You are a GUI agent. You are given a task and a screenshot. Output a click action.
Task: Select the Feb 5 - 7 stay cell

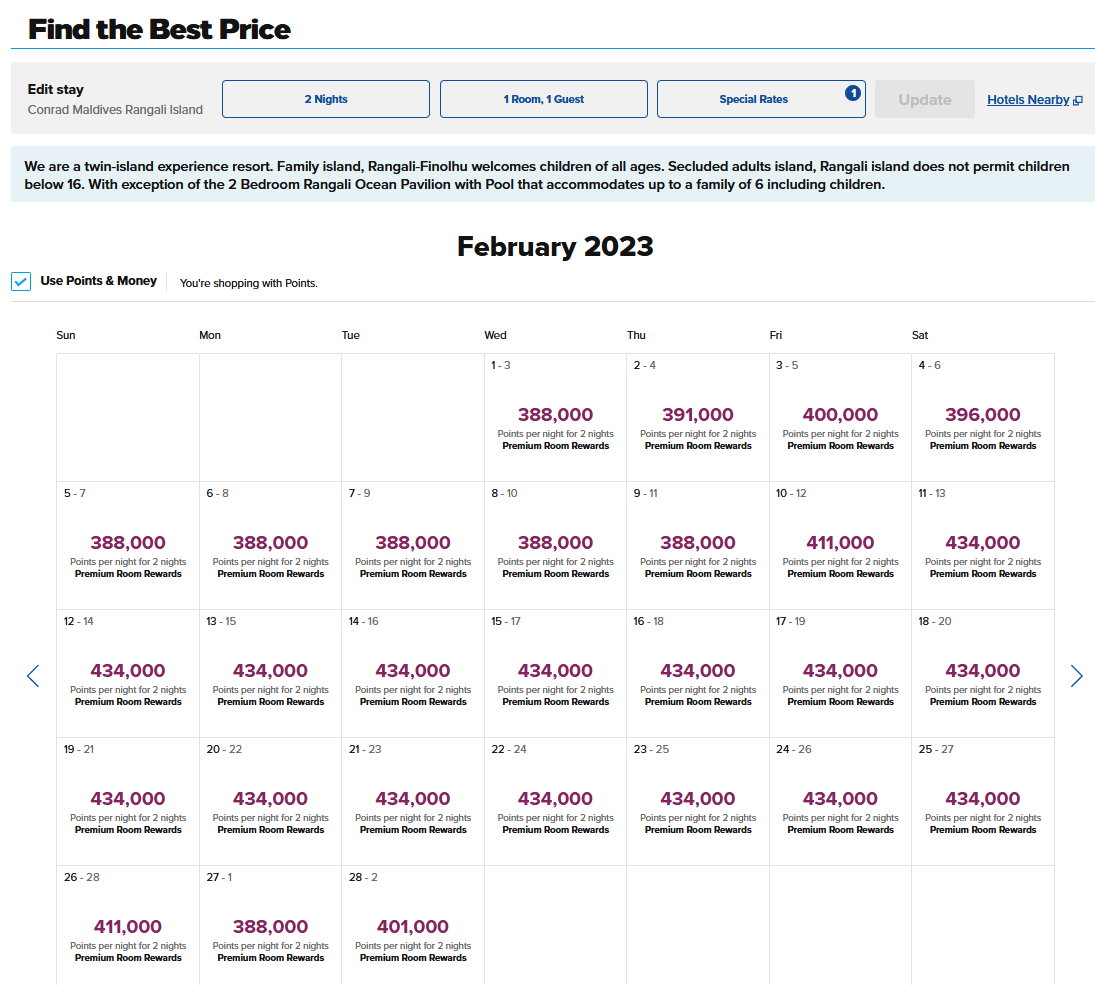coord(128,546)
